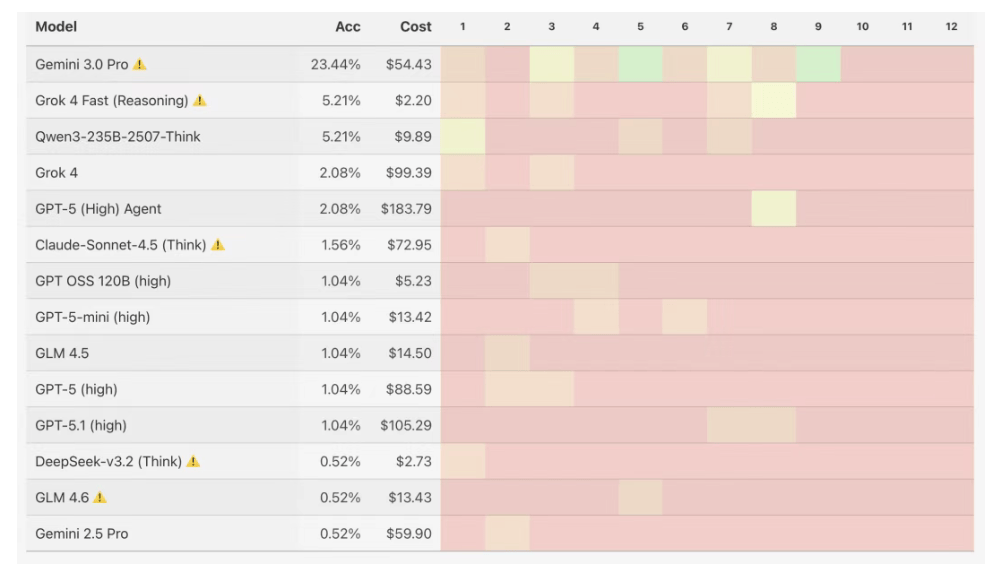Click column 12 header
Image resolution: width=1002 pixels, height=576 pixels.
pos(951,27)
